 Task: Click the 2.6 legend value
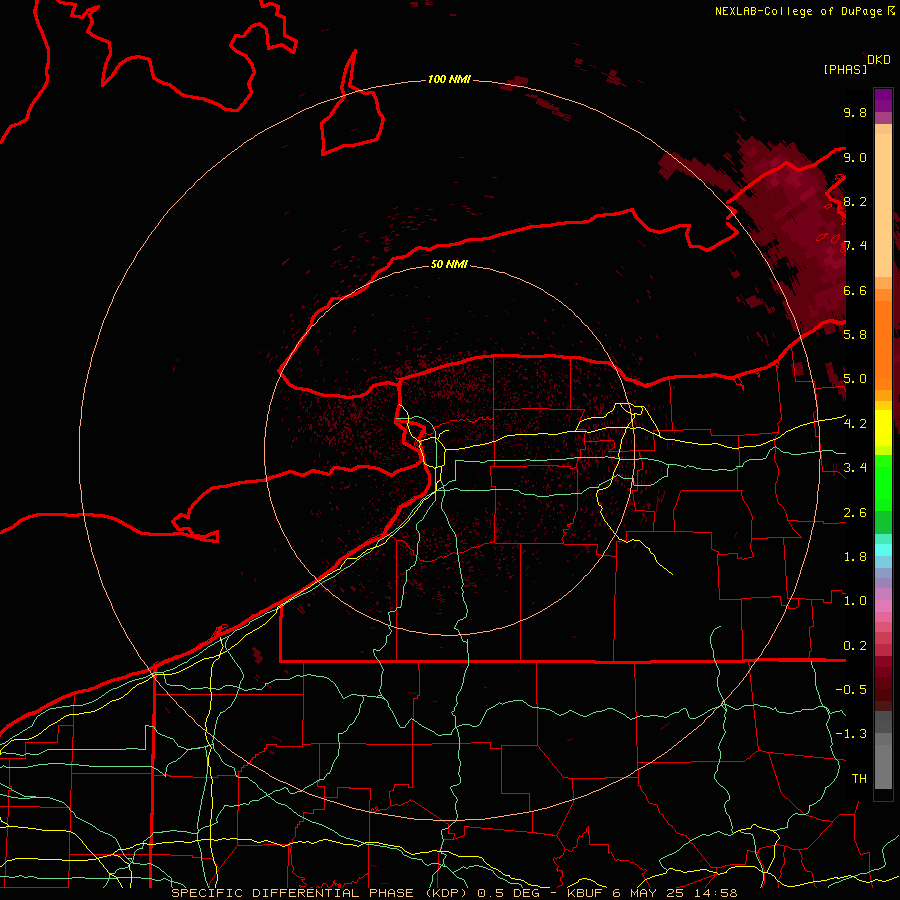point(855,513)
